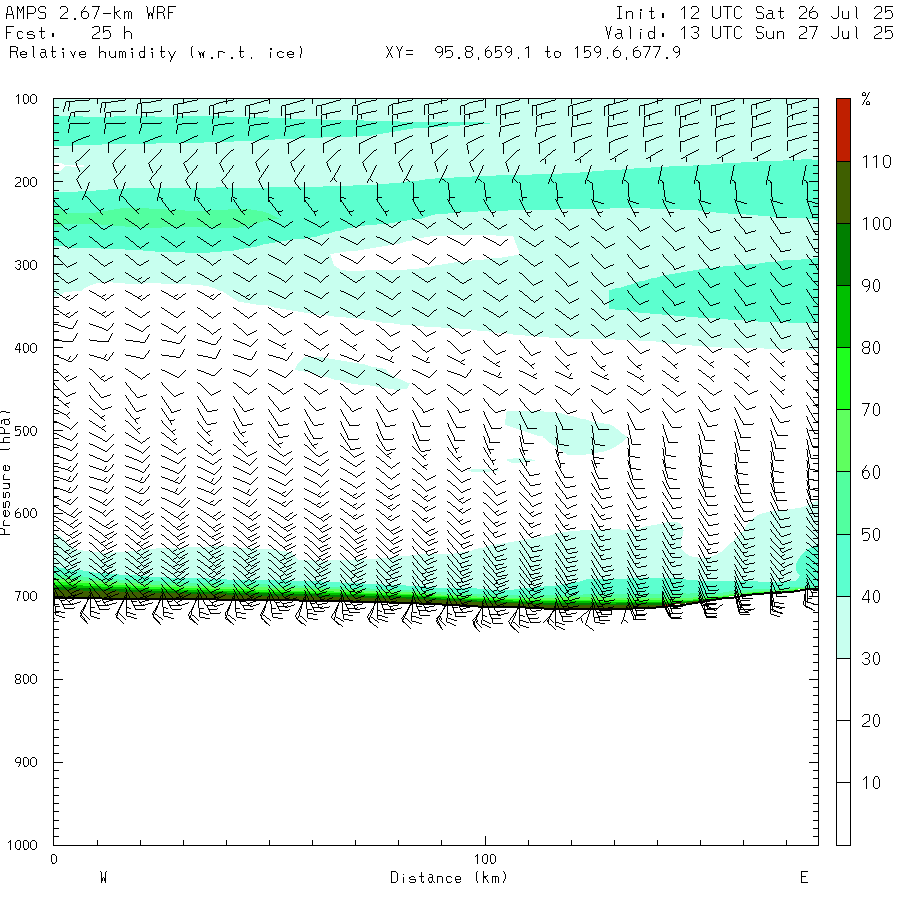Select the bright green 70-80 colorbar segment
The height and width of the screenshot is (900, 900).
(843, 378)
